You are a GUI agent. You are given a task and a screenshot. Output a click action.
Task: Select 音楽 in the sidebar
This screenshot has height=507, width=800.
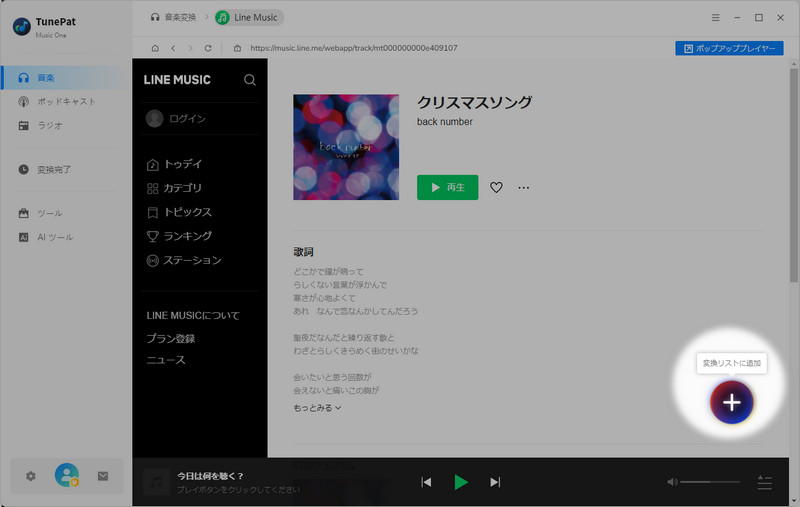(x=66, y=78)
